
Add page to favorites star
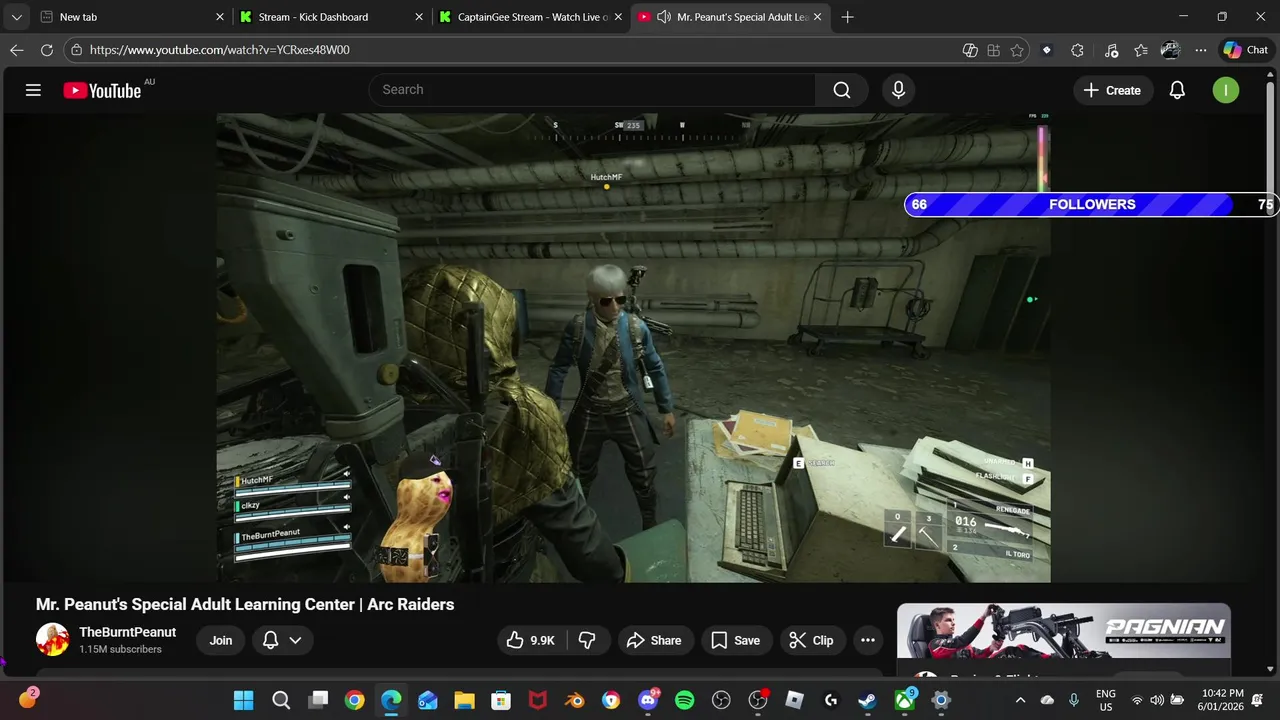[x=1017, y=50]
